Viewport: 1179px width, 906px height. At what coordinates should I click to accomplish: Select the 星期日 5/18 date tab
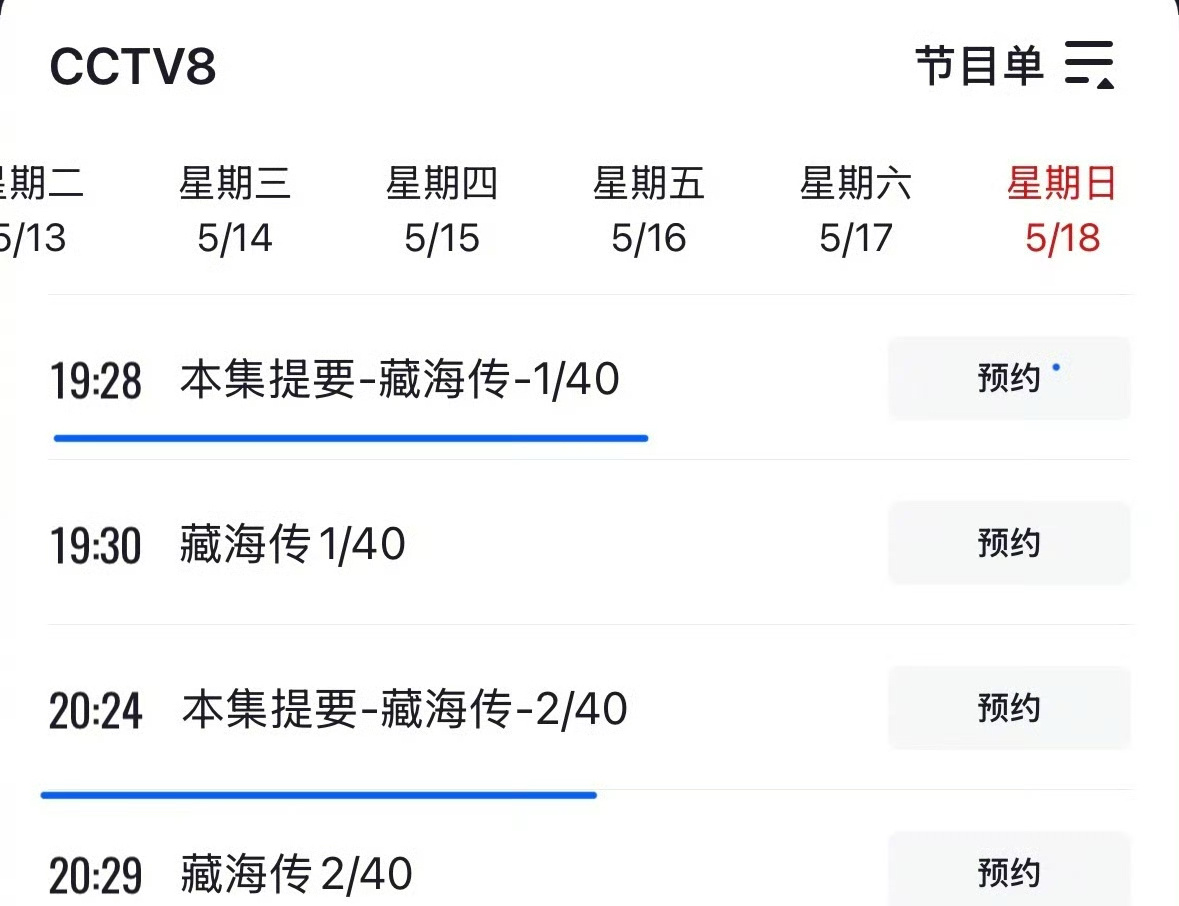[x=1062, y=210]
